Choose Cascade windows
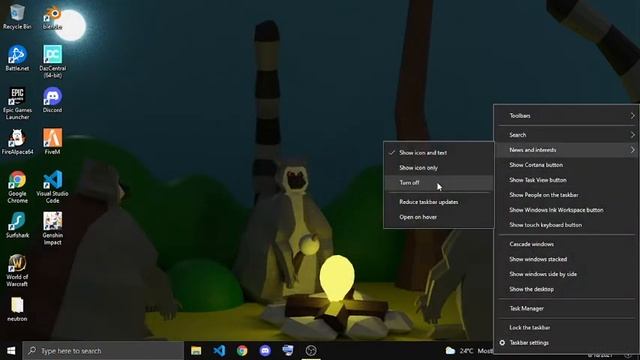Image resolution: width=640 pixels, height=360 pixels. (567, 244)
